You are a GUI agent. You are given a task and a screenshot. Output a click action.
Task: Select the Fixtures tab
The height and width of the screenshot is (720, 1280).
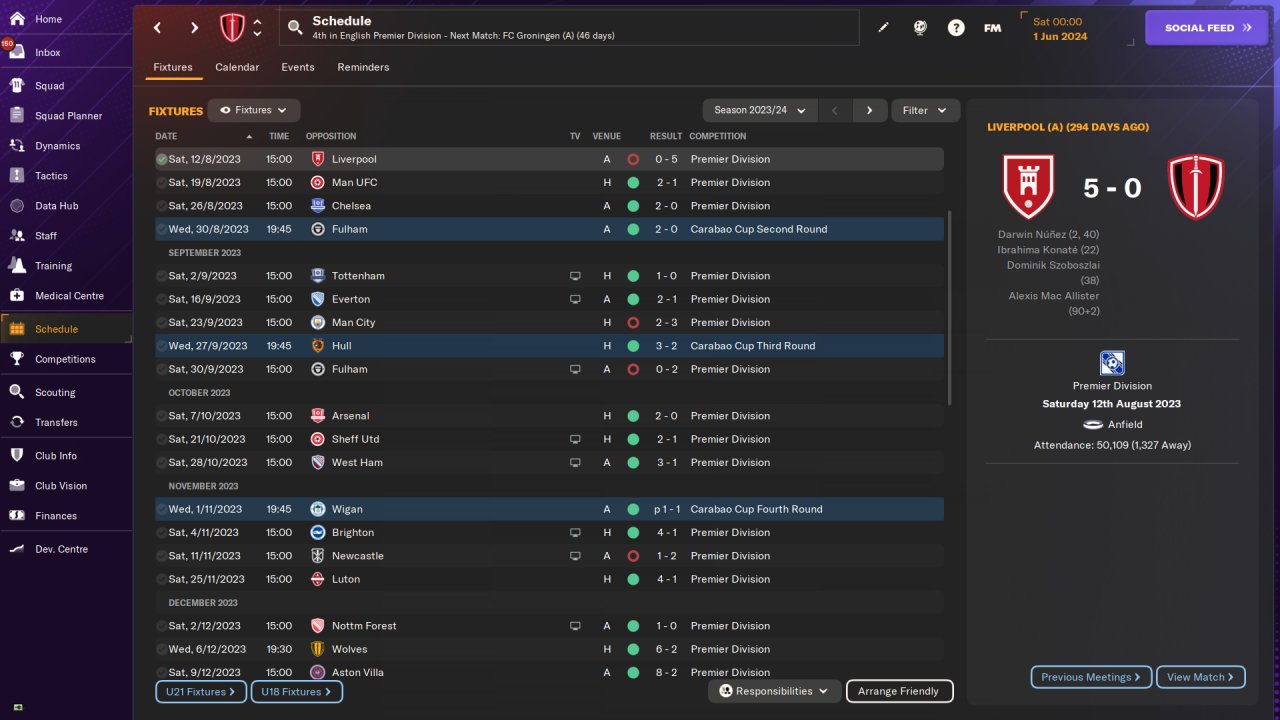(x=173, y=67)
